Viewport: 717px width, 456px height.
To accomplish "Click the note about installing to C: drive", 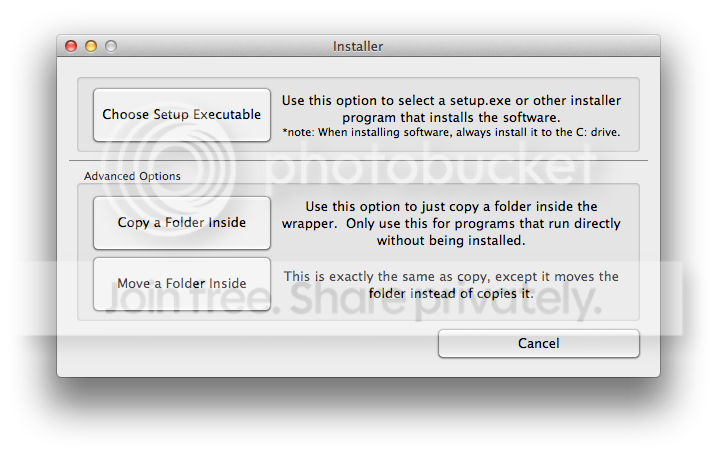I will coord(451,133).
